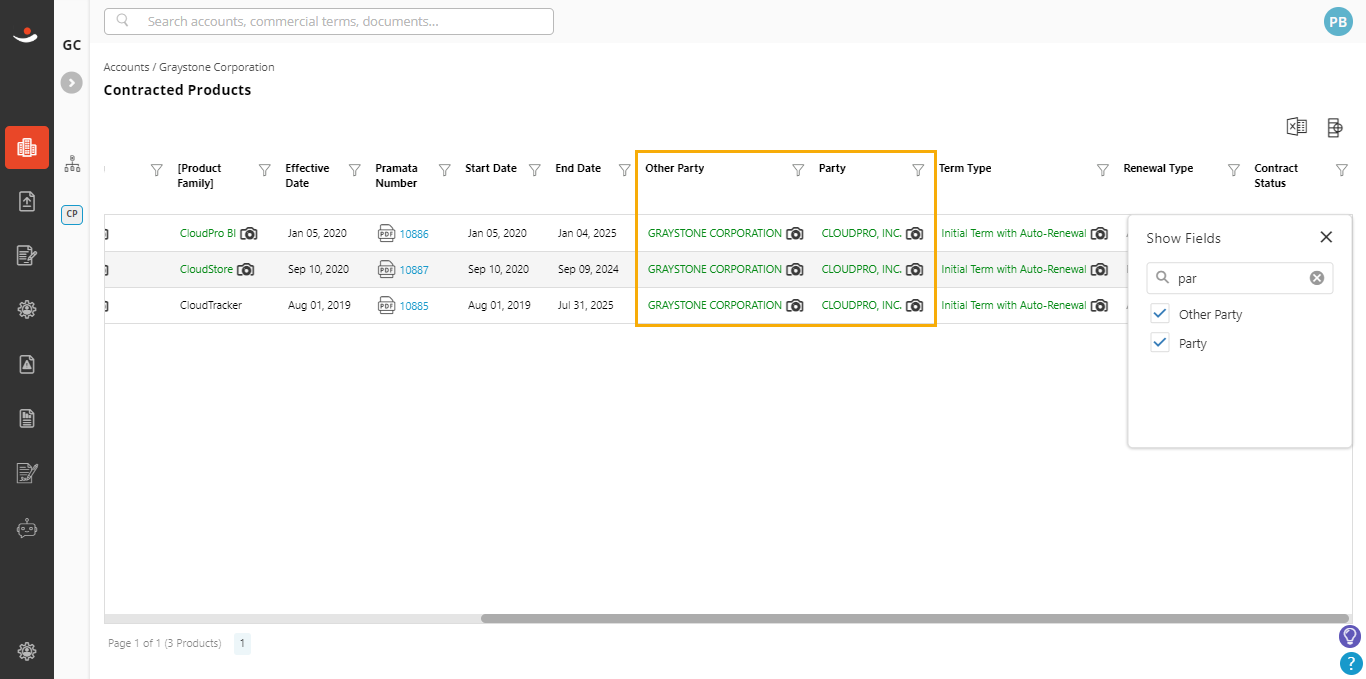
Task: Click the global search accounts field
Action: point(329,21)
